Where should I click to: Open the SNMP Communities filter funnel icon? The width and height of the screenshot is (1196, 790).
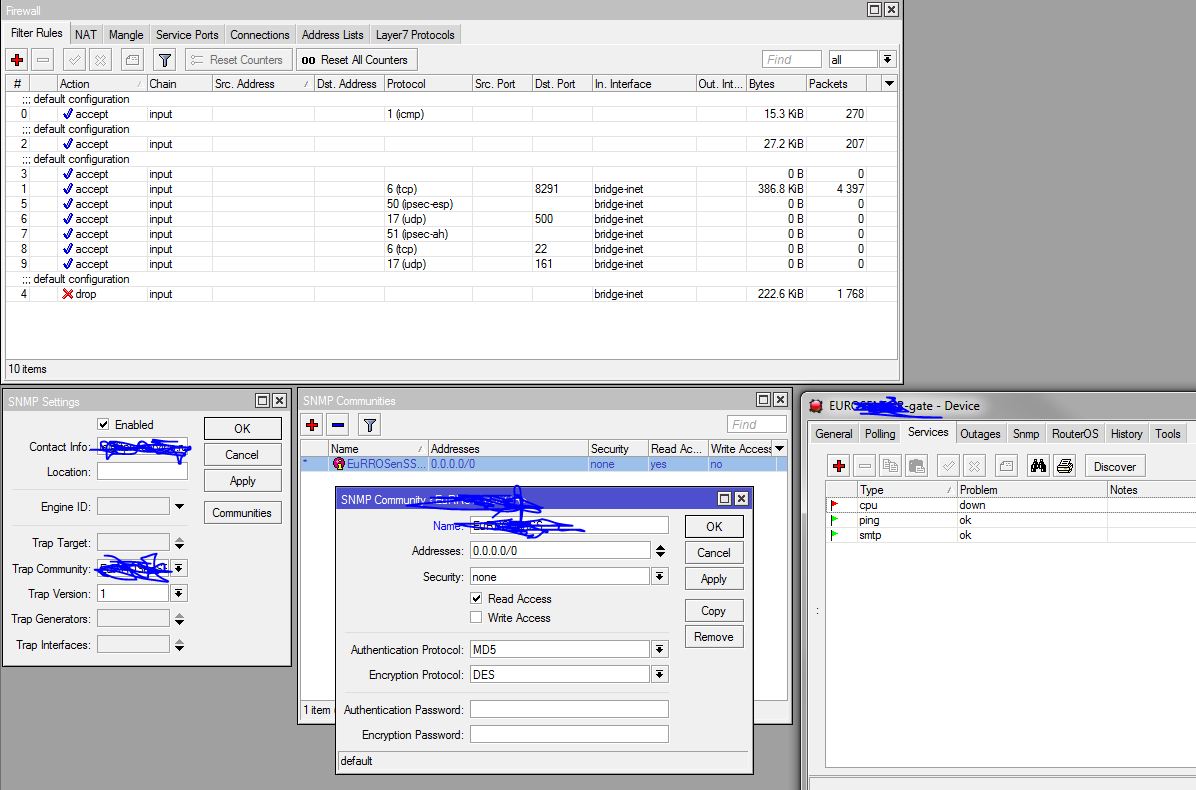click(x=369, y=425)
